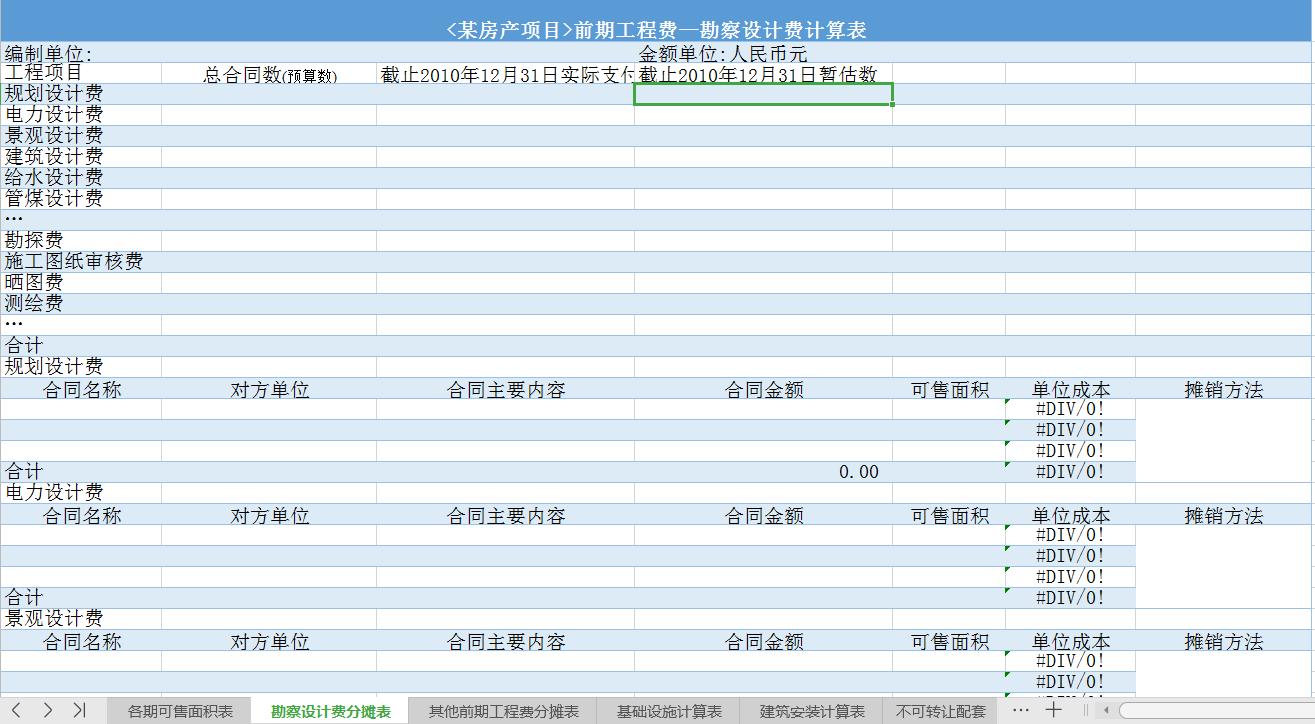
Task: Switch to the 各期可售面积表 sheet tab
Action: click(x=180, y=711)
